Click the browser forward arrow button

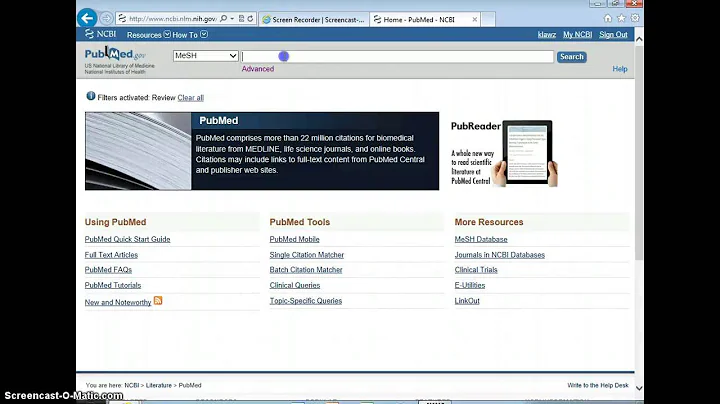coord(106,18)
